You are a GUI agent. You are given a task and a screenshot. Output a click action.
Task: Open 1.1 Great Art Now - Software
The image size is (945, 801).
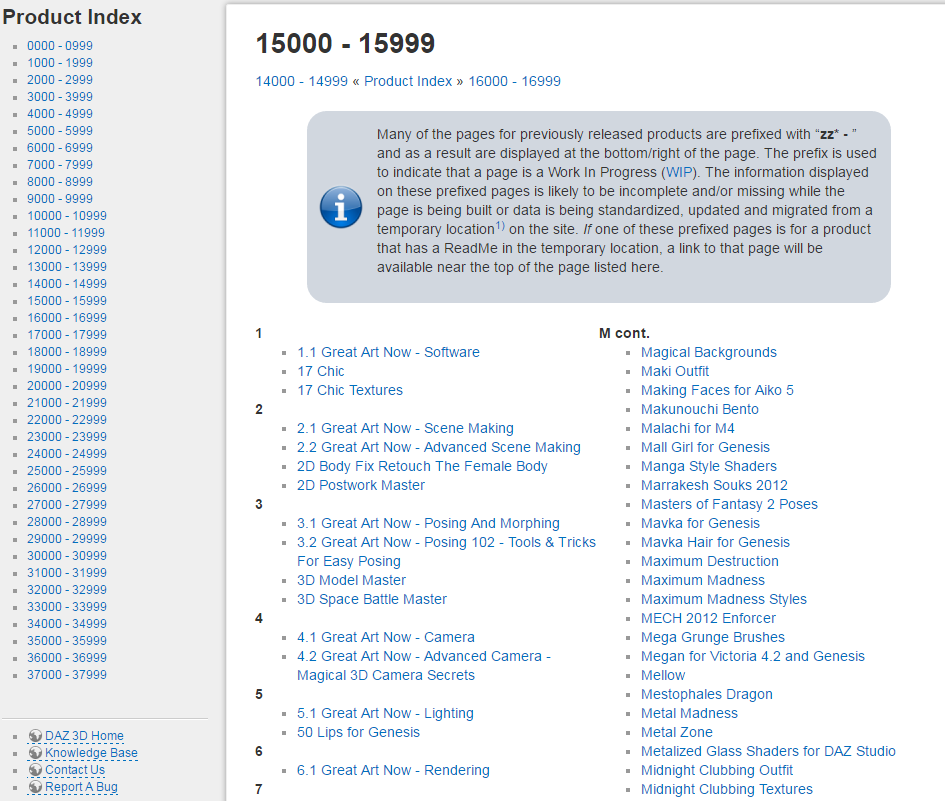pyautogui.click(x=388, y=352)
